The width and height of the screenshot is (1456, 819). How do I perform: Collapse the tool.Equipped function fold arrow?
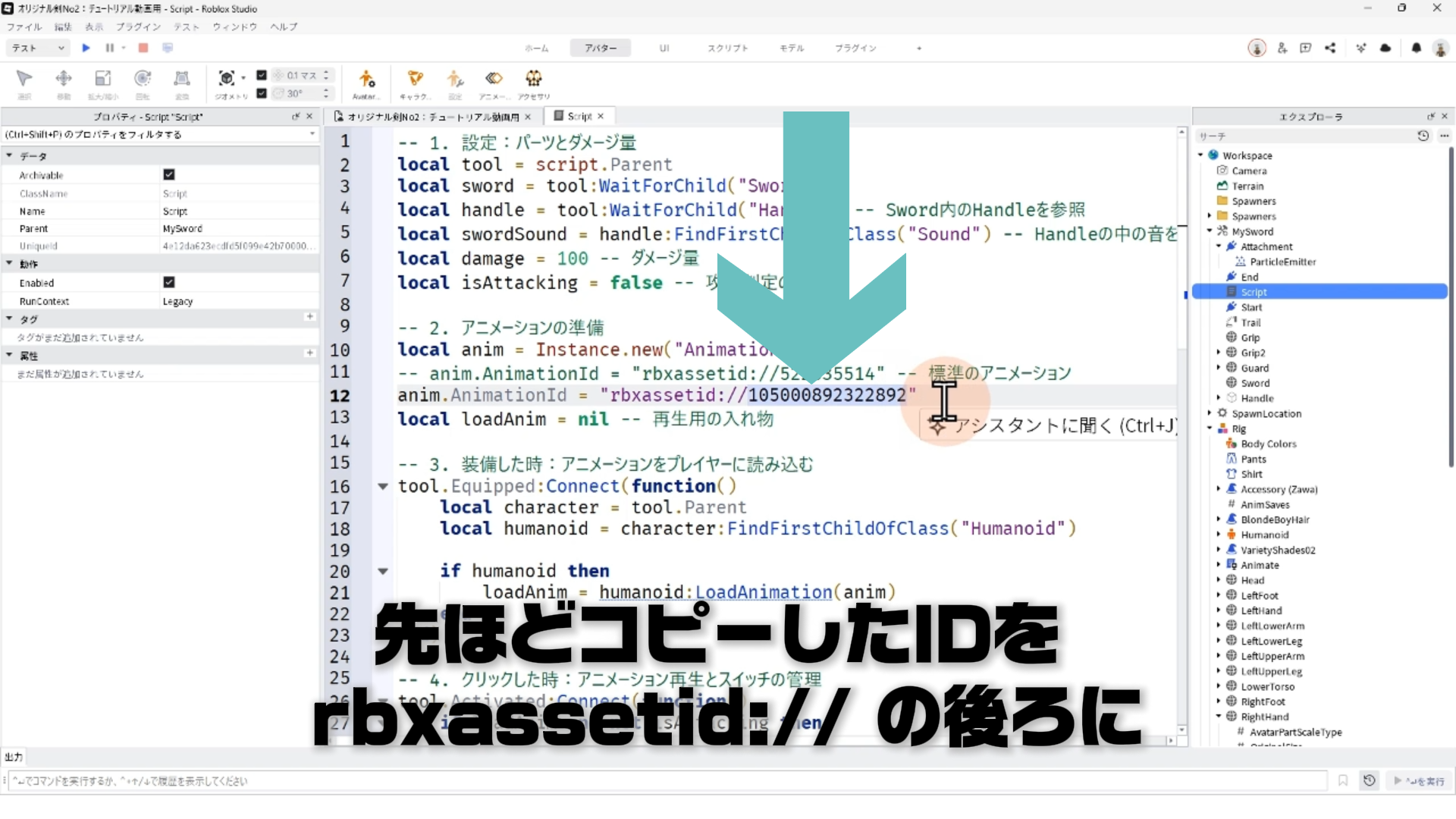pos(383,486)
